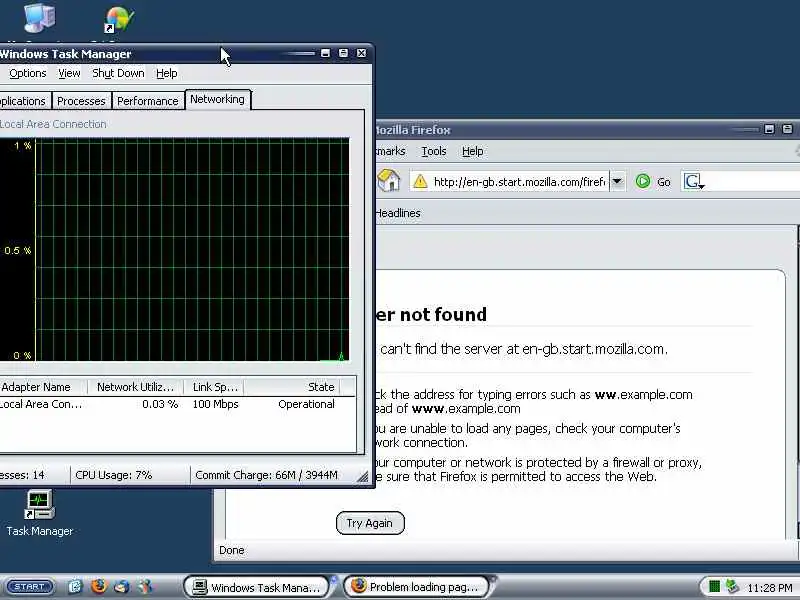Click the 100 Mbps link speed cell
Image resolution: width=800 pixels, height=600 pixels.
tap(215, 404)
